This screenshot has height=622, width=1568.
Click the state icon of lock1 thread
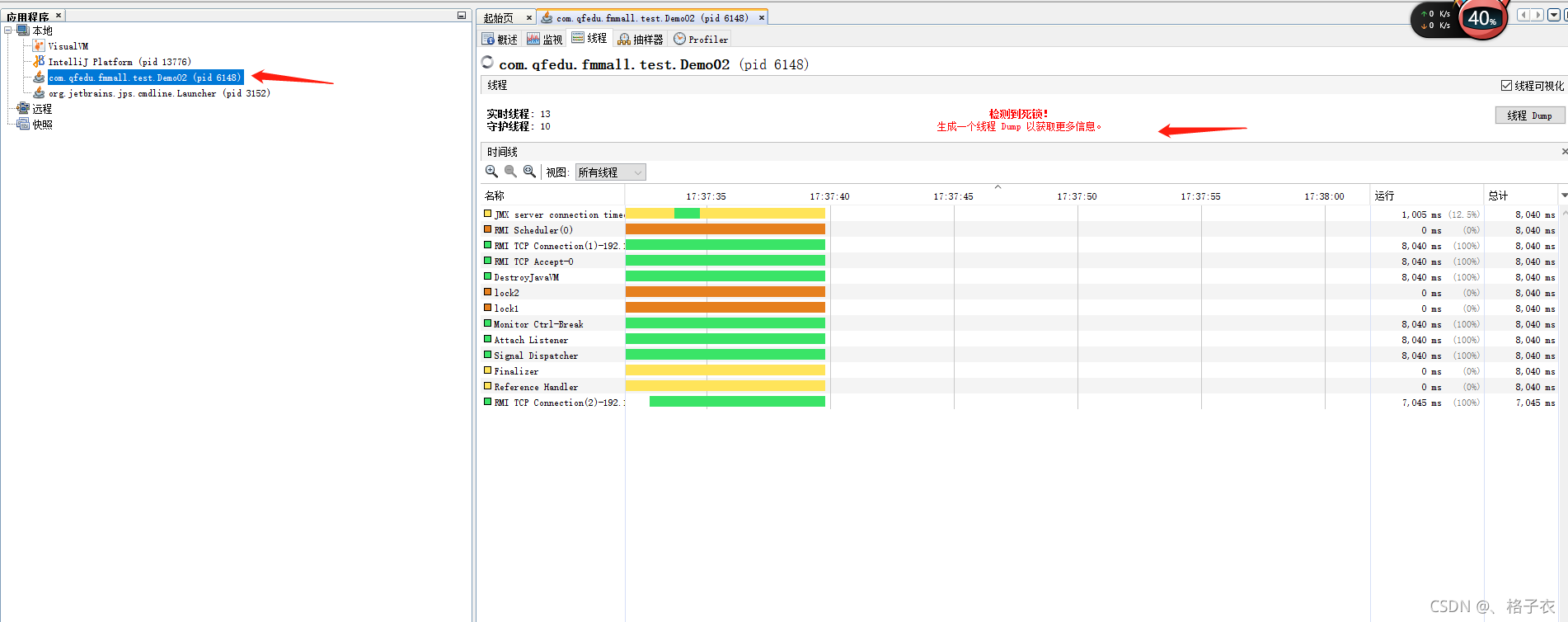tap(487, 308)
